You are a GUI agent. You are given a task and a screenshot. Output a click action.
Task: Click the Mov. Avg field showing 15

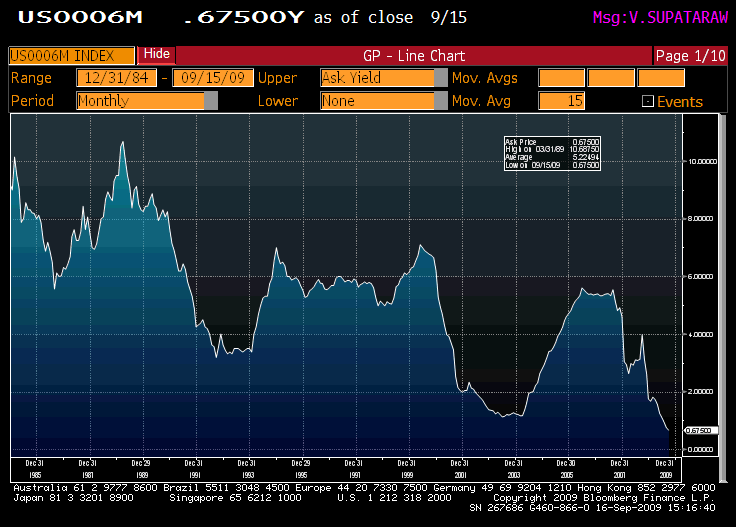(561, 100)
